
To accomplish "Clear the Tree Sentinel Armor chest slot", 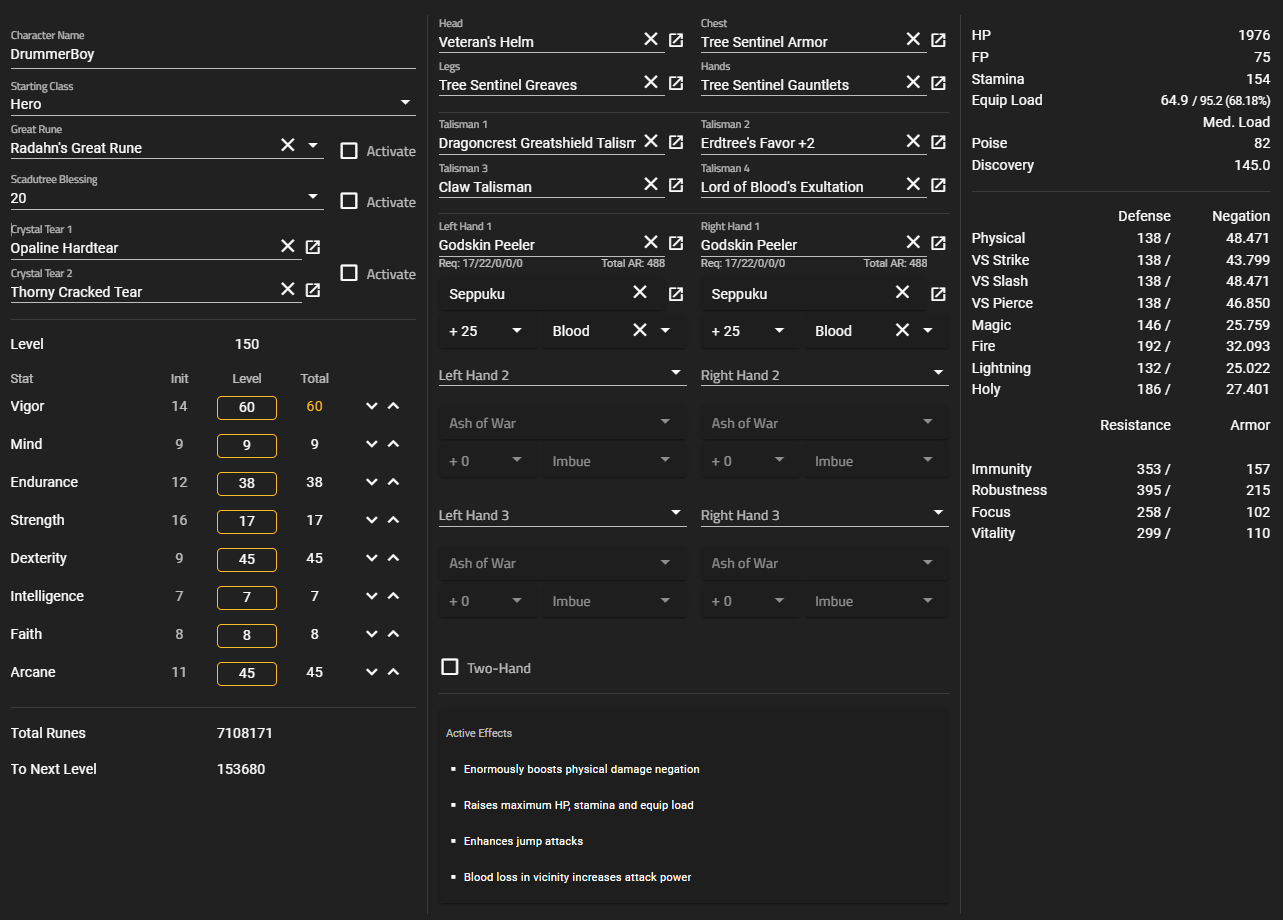I will (x=913, y=39).
